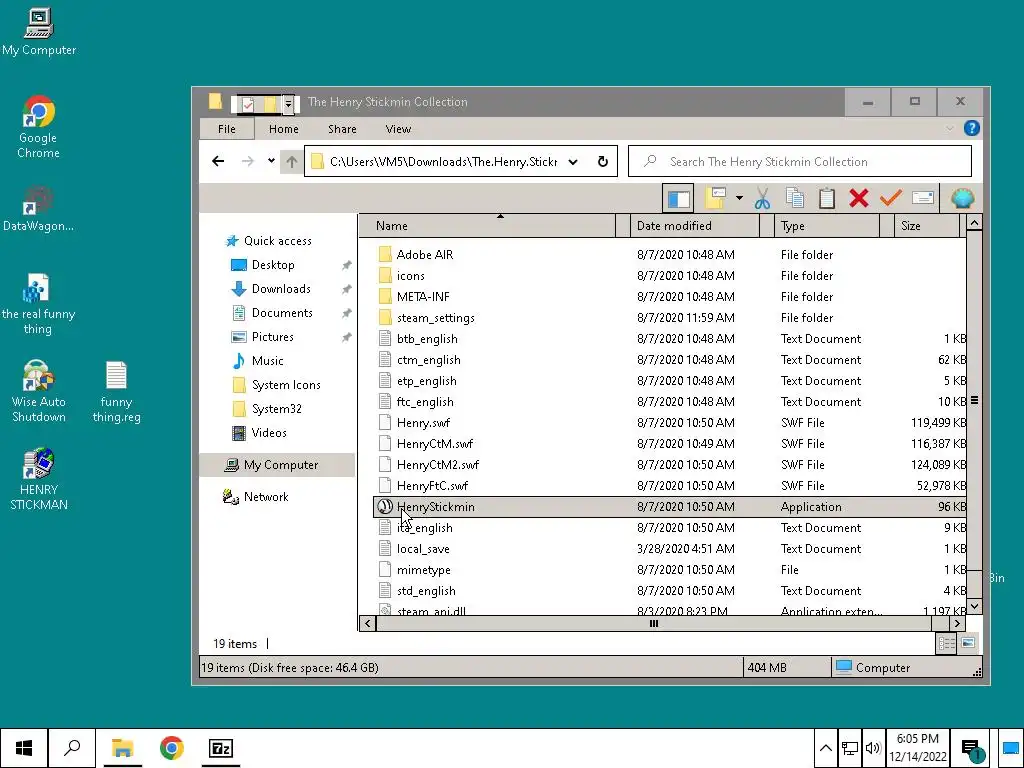
Task: Click the Cut scissors icon
Action: (762, 199)
